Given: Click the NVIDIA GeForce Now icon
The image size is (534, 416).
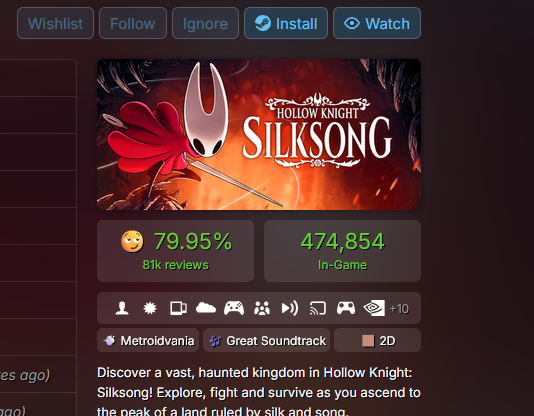Looking at the screenshot, I should [374, 308].
